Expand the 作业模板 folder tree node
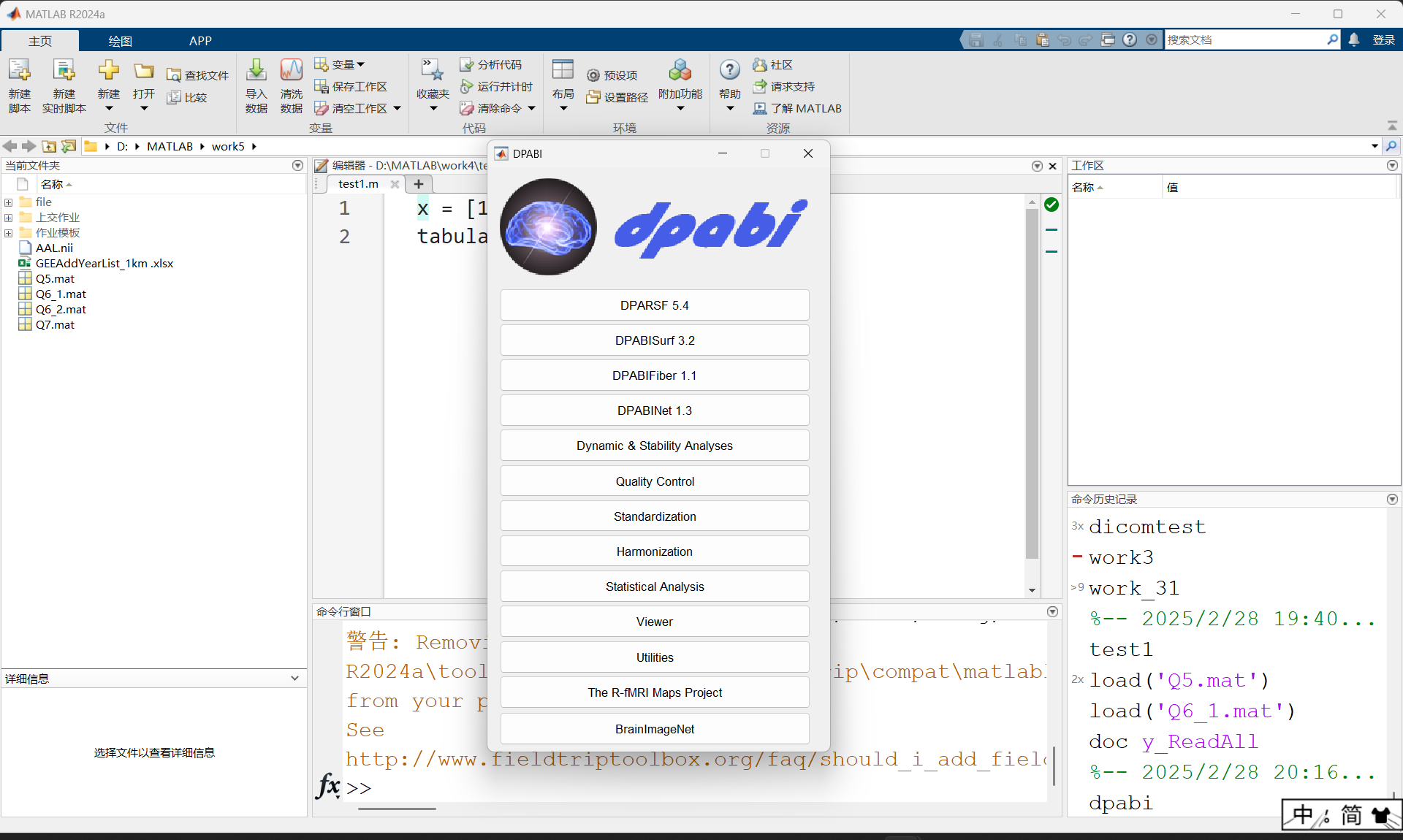 tap(8, 233)
